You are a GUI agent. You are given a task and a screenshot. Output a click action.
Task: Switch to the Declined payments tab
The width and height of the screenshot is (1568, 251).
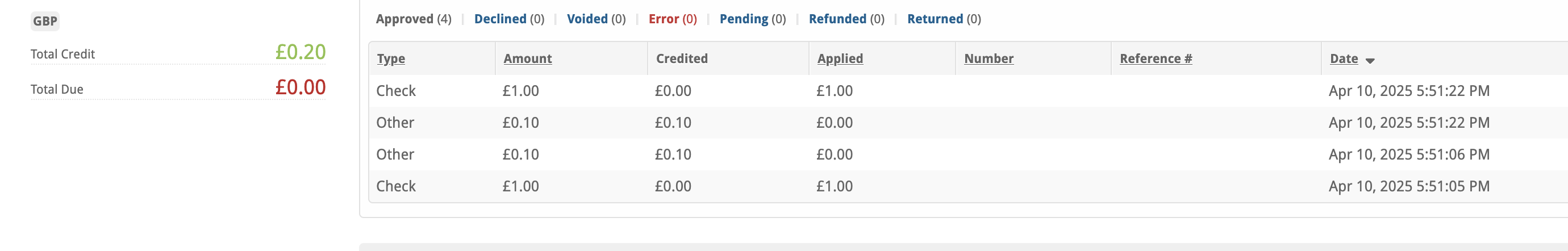pyautogui.click(x=509, y=19)
